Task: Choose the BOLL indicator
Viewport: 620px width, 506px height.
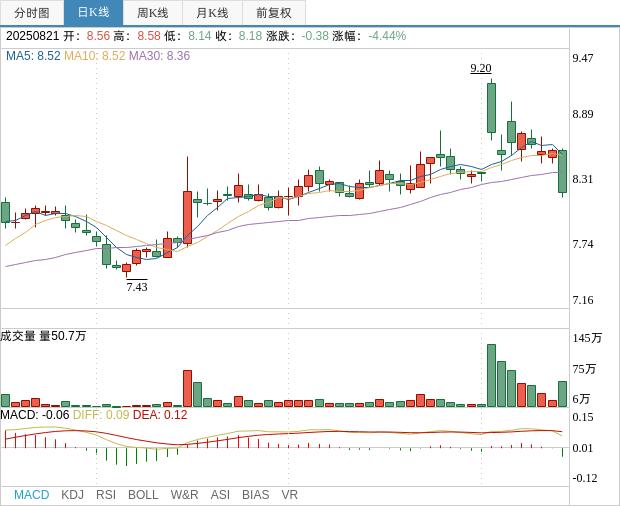Action: pos(143,495)
